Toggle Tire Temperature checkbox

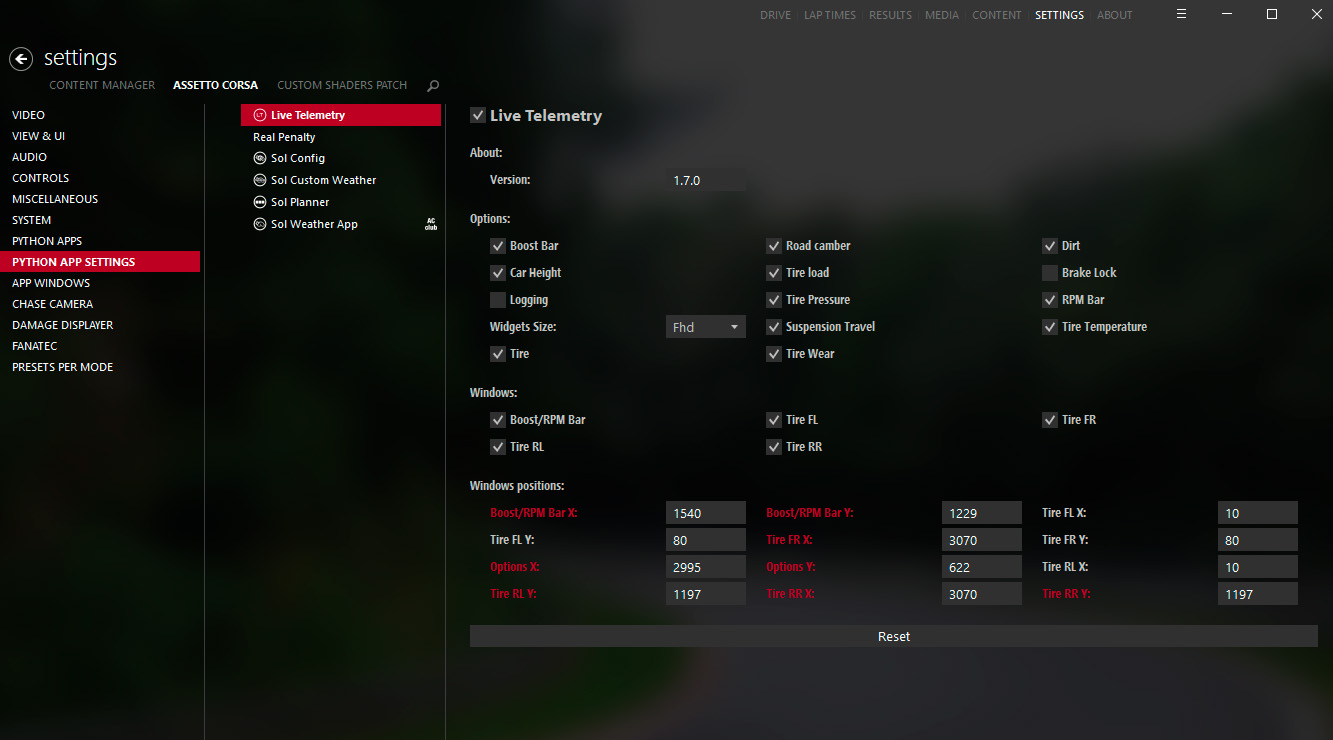(x=1050, y=327)
